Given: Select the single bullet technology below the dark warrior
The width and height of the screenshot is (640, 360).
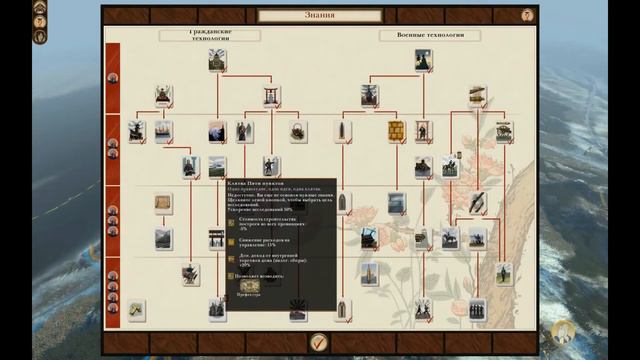Looking at the screenshot, I should 343,132.
